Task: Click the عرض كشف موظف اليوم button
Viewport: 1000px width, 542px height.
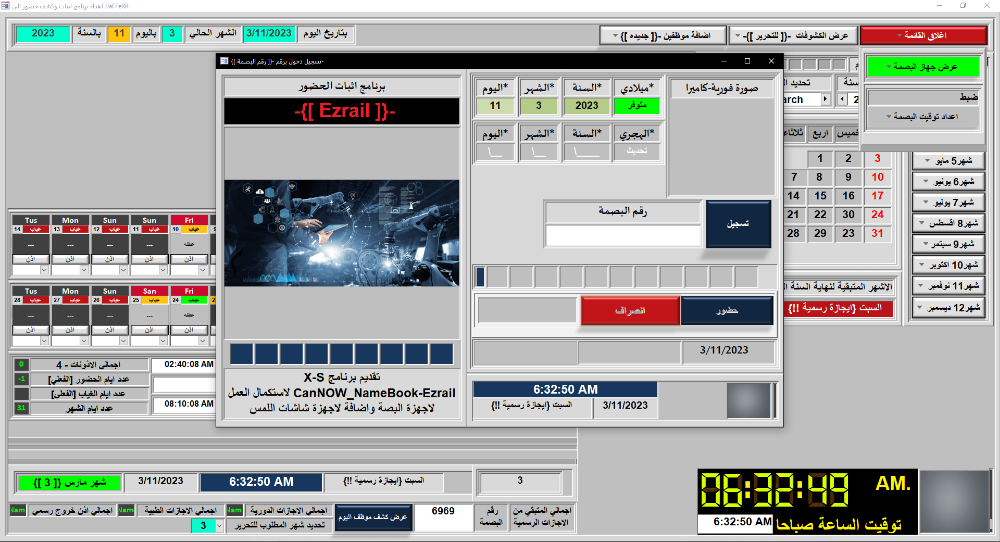Action: [x=374, y=517]
